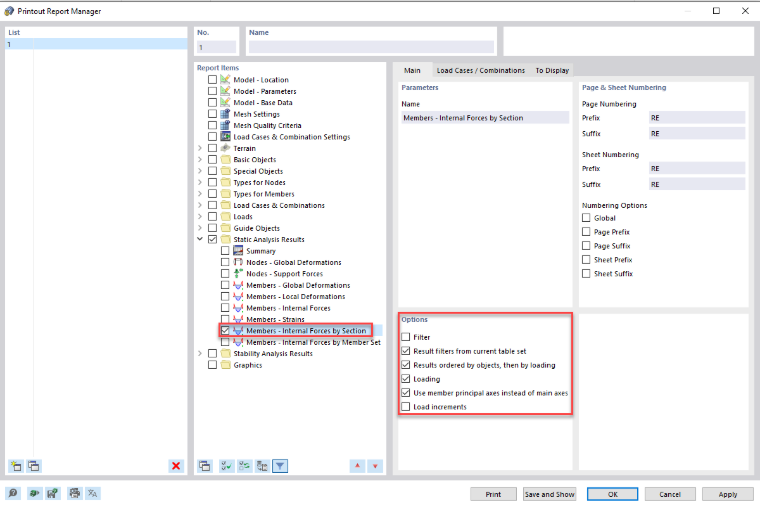The width and height of the screenshot is (760, 507).
Task: Click the copy icon under Report Items
Action: click(x=205, y=466)
